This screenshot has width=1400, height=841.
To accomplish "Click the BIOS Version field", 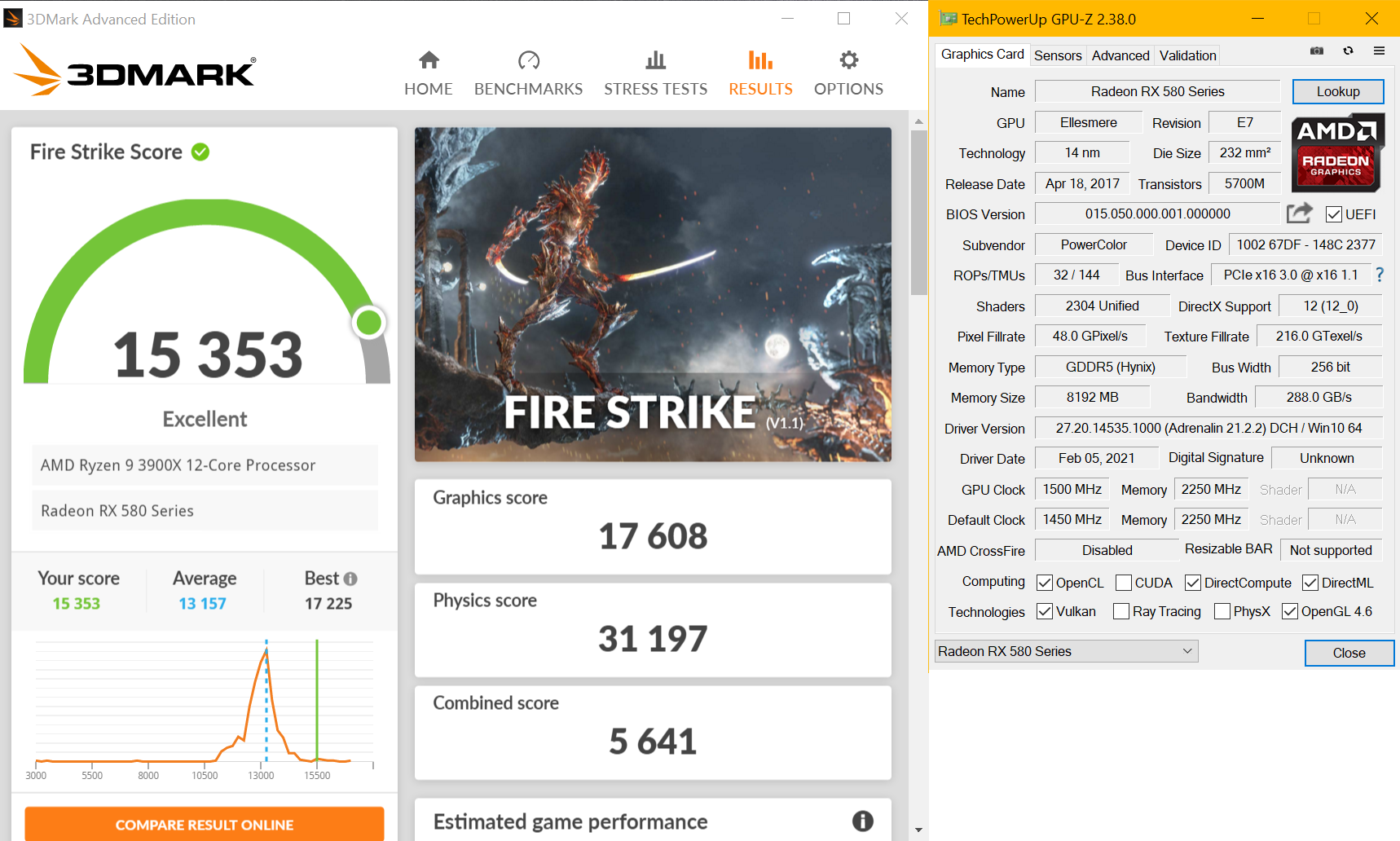I will point(1158,214).
